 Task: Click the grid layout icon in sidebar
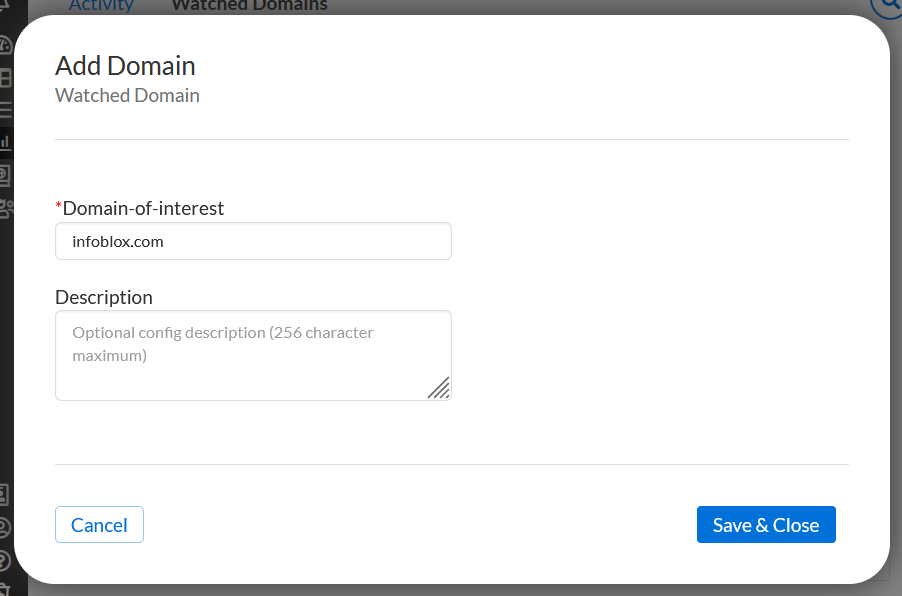(x=5, y=77)
